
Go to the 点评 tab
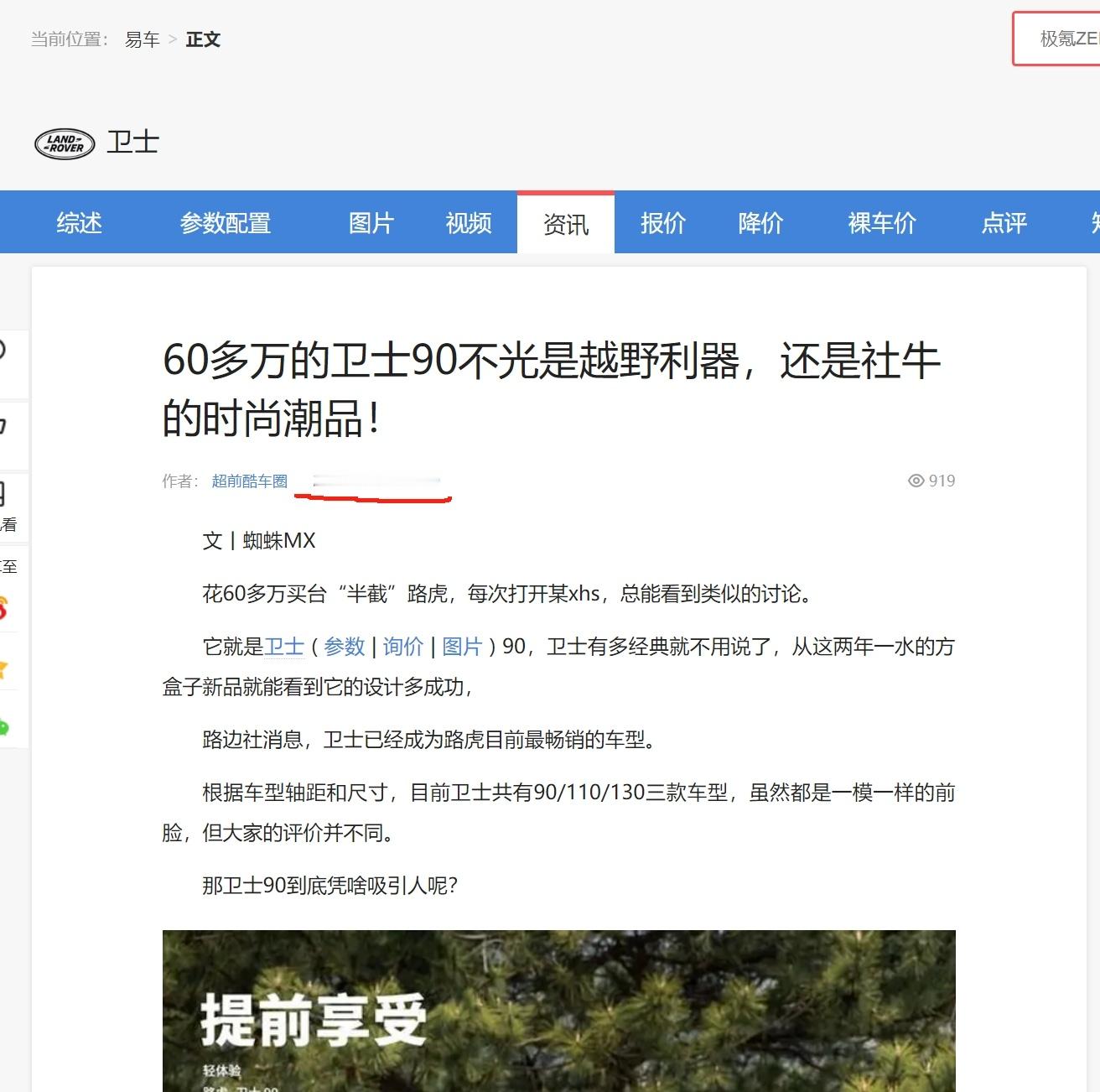pyautogui.click(x=1004, y=223)
